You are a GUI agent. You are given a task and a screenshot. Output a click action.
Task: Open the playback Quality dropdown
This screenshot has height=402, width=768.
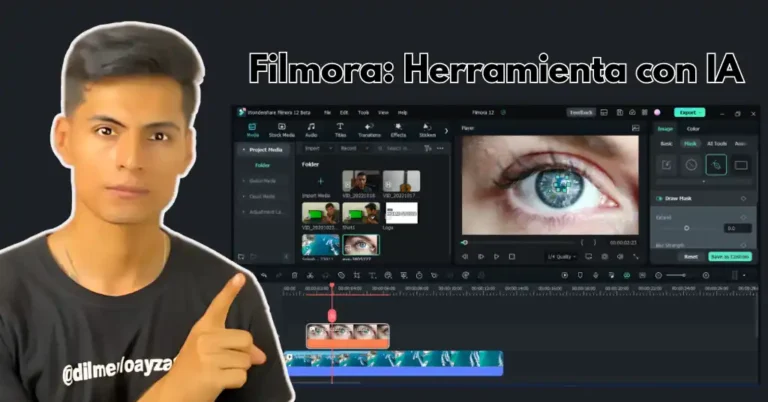[x=561, y=257]
